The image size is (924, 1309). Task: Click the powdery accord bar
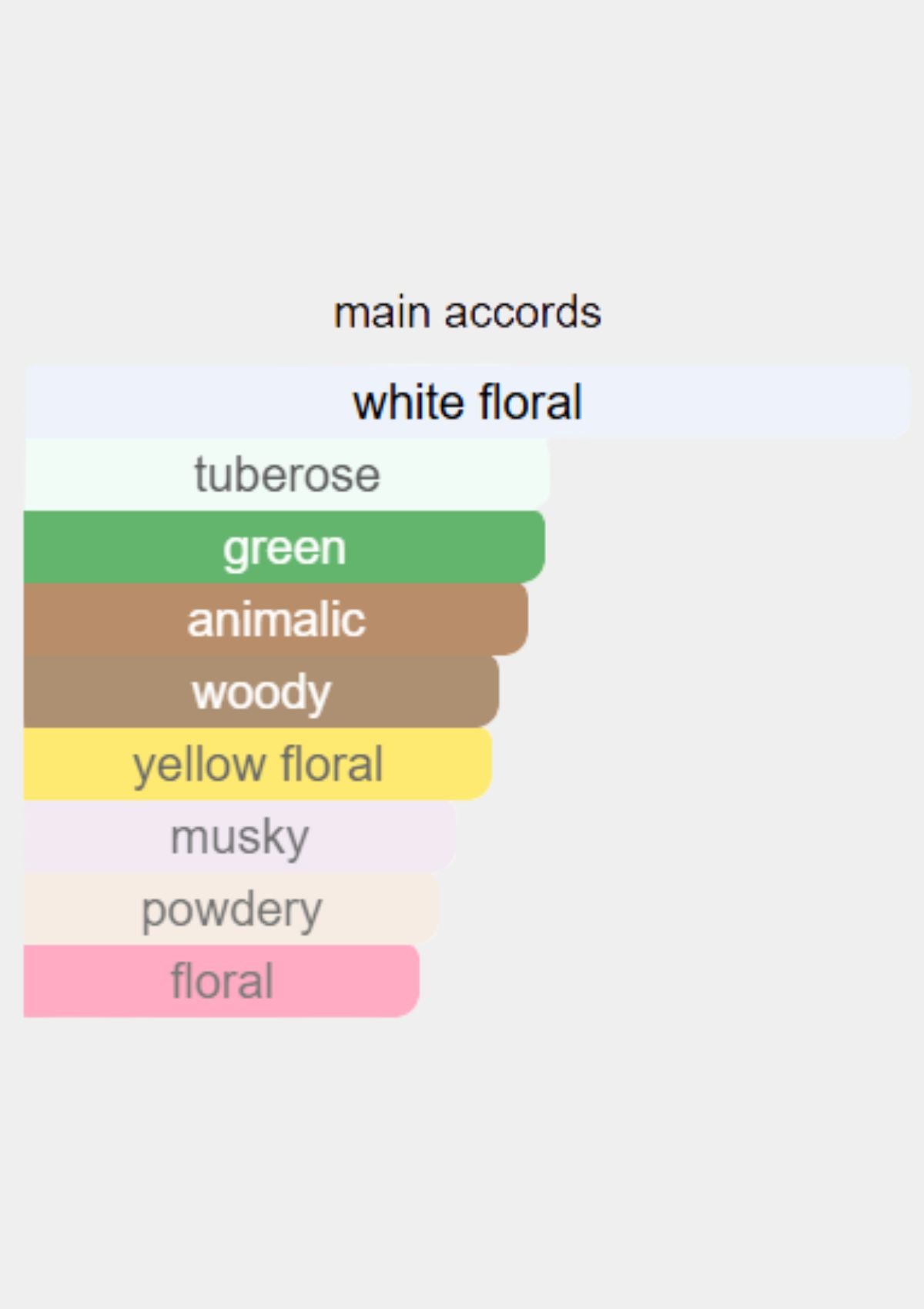(232, 909)
